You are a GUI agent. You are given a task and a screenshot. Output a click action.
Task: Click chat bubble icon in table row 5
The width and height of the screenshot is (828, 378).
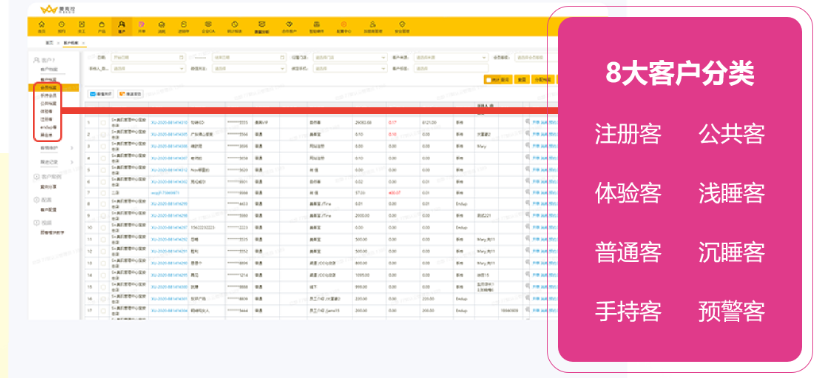(528, 169)
